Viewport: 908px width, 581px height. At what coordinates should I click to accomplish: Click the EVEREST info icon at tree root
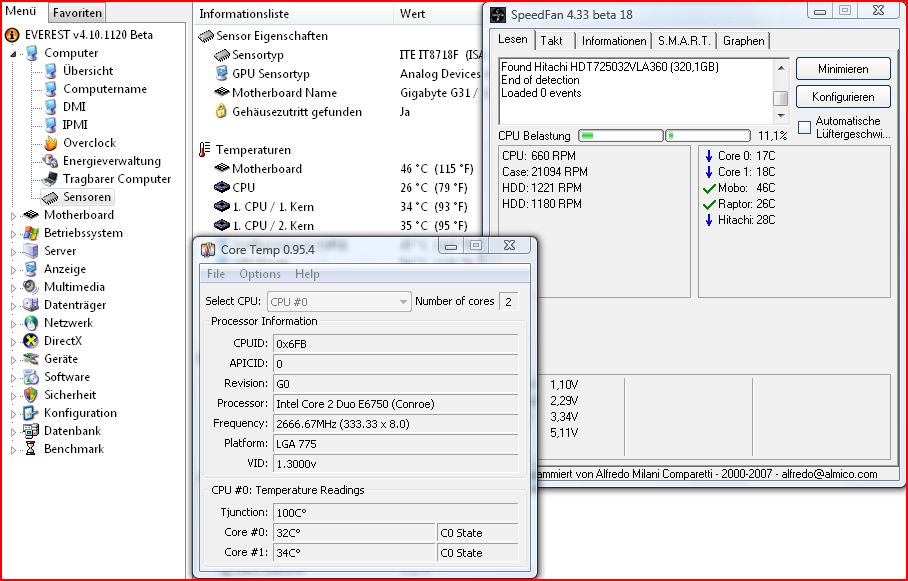coord(12,35)
